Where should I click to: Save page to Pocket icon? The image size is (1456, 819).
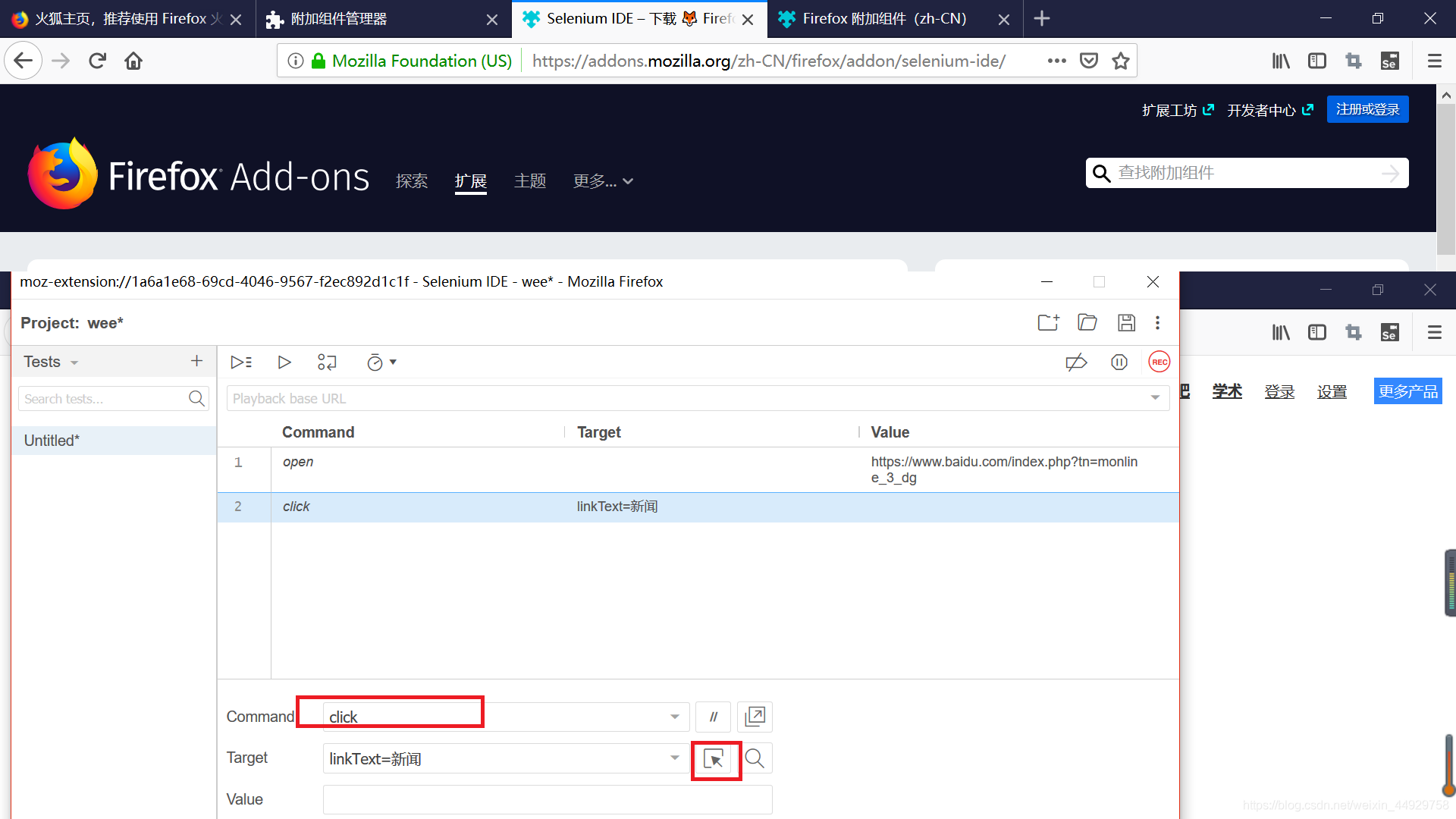click(1089, 61)
